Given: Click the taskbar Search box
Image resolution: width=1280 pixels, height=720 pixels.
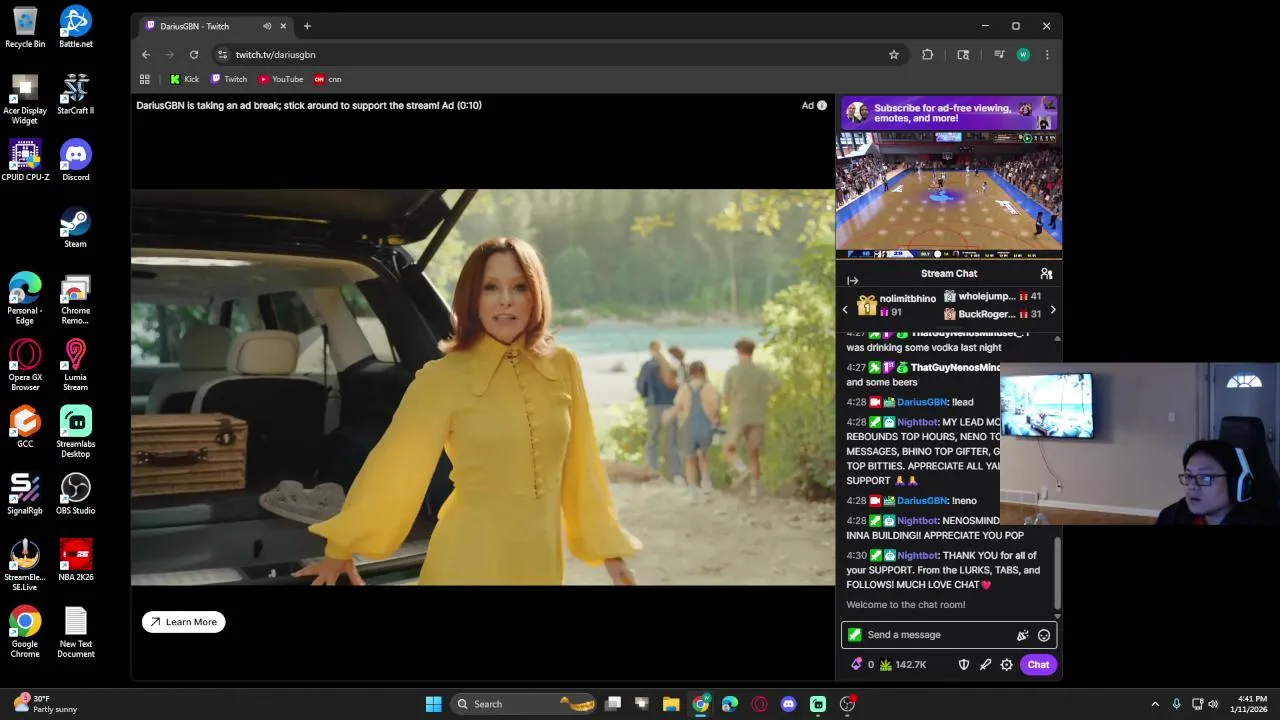Looking at the screenshot, I should 524,704.
